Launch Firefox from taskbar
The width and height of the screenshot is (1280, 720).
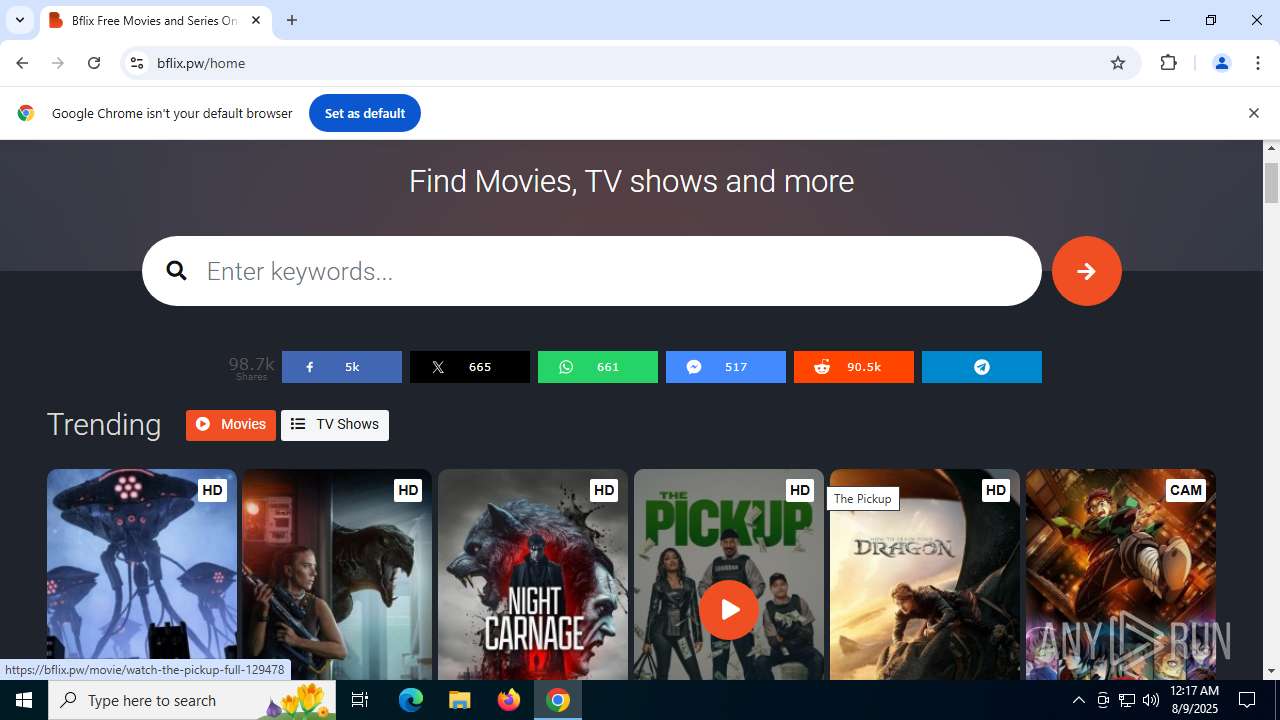[x=509, y=700]
